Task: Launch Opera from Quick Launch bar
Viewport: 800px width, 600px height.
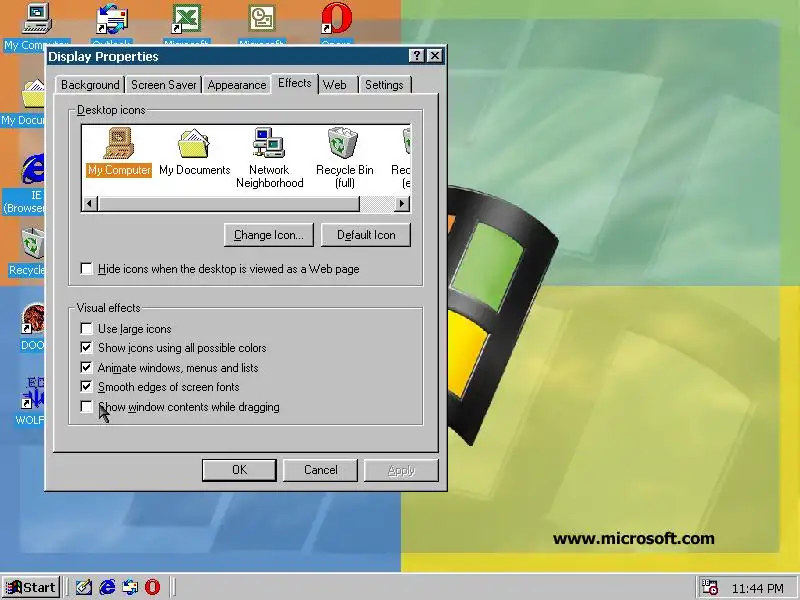Action: point(152,587)
